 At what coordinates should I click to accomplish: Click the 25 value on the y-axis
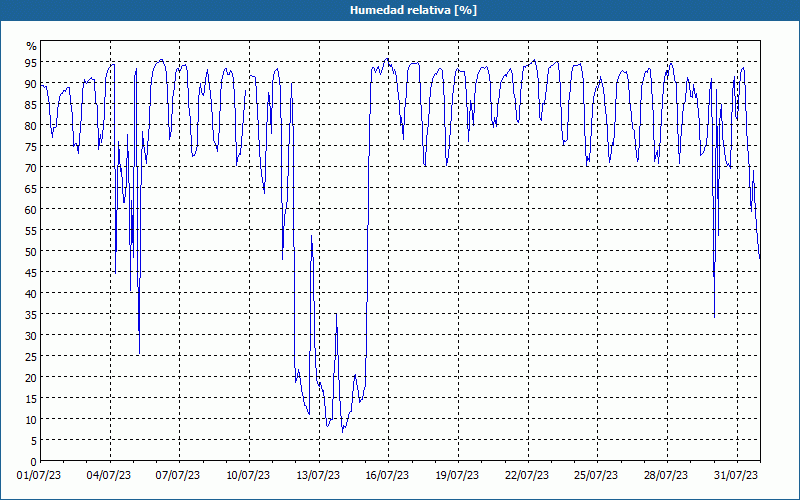point(31,357)
